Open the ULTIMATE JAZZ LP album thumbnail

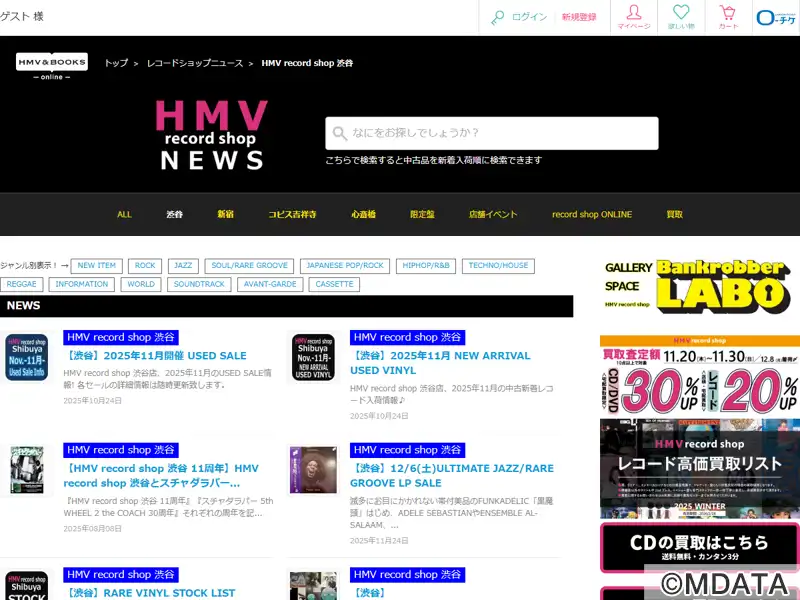pos(313,470)
